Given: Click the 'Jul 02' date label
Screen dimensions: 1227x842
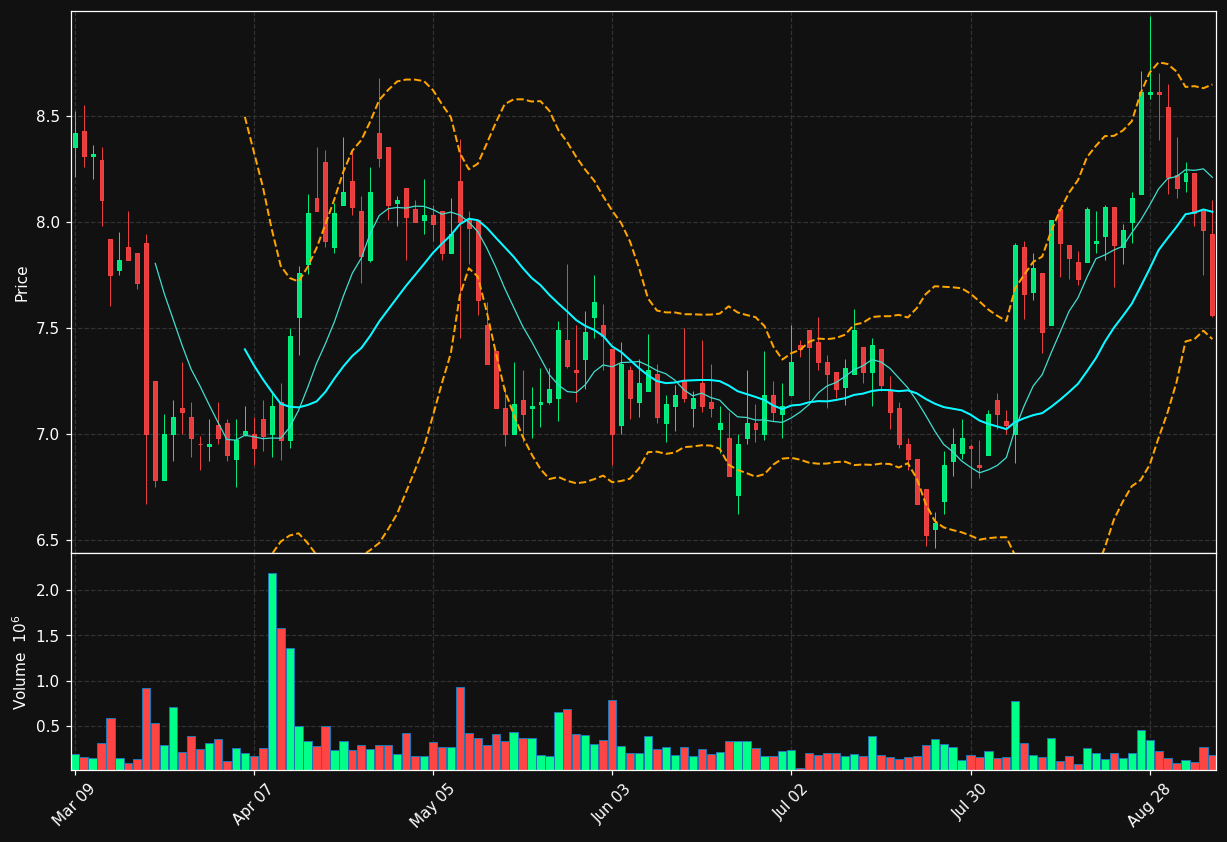Looking at the screenshot, I should tap(791, 803).
